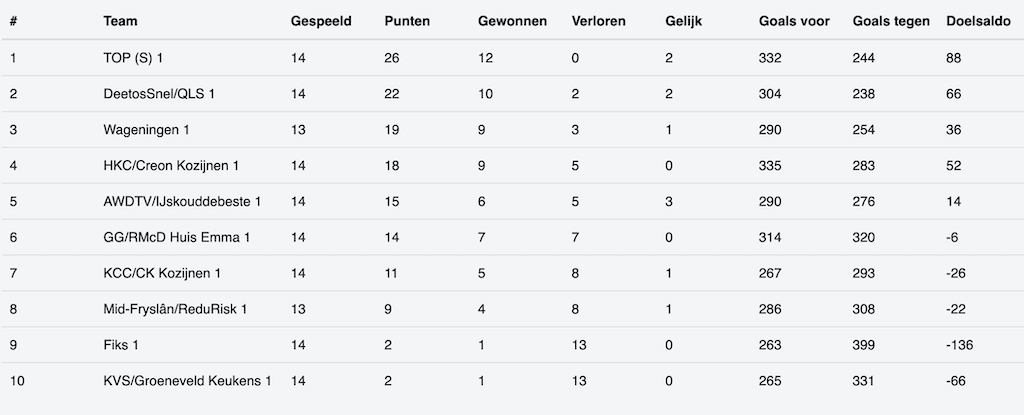Viewport: 1024px width, 415px height.
Task: Open the DeetosSnel/QLS 1 team
Action: [x=159, y=94]
